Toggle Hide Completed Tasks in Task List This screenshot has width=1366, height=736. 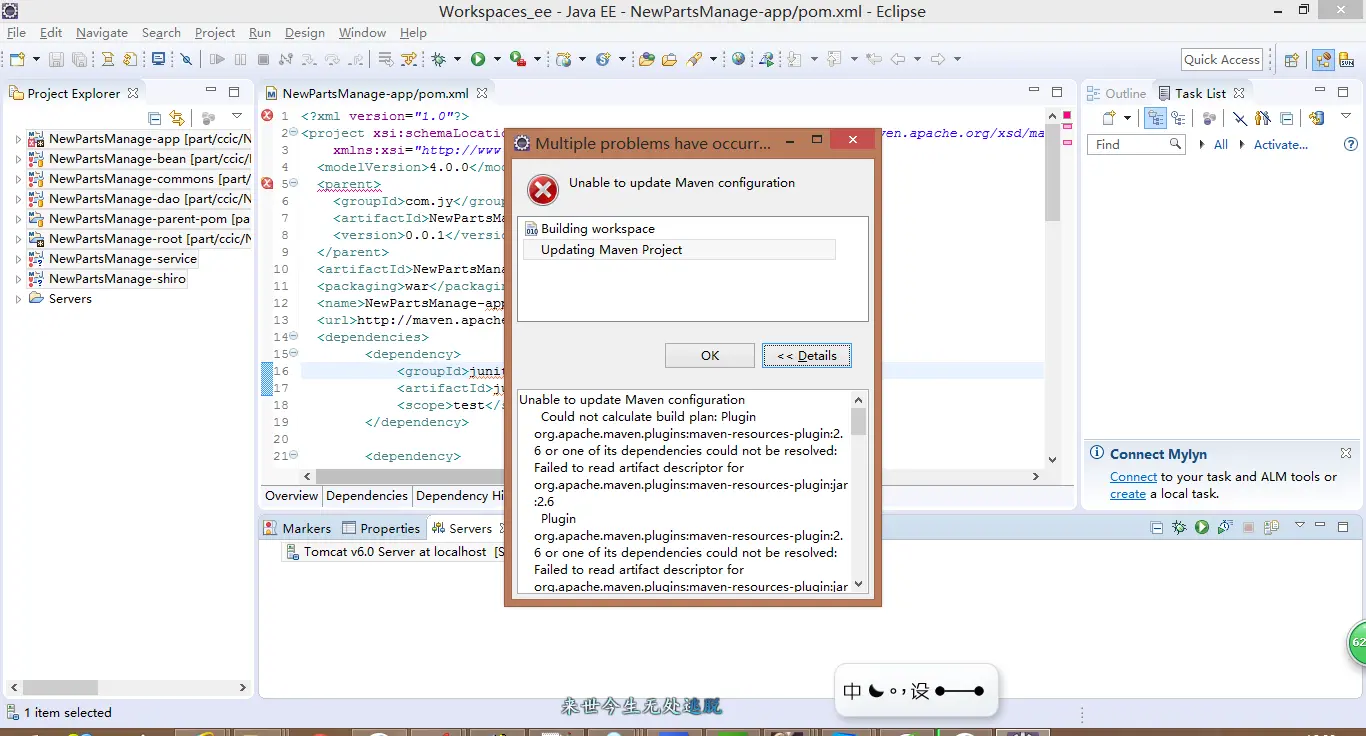click(x=1240, y=118)
